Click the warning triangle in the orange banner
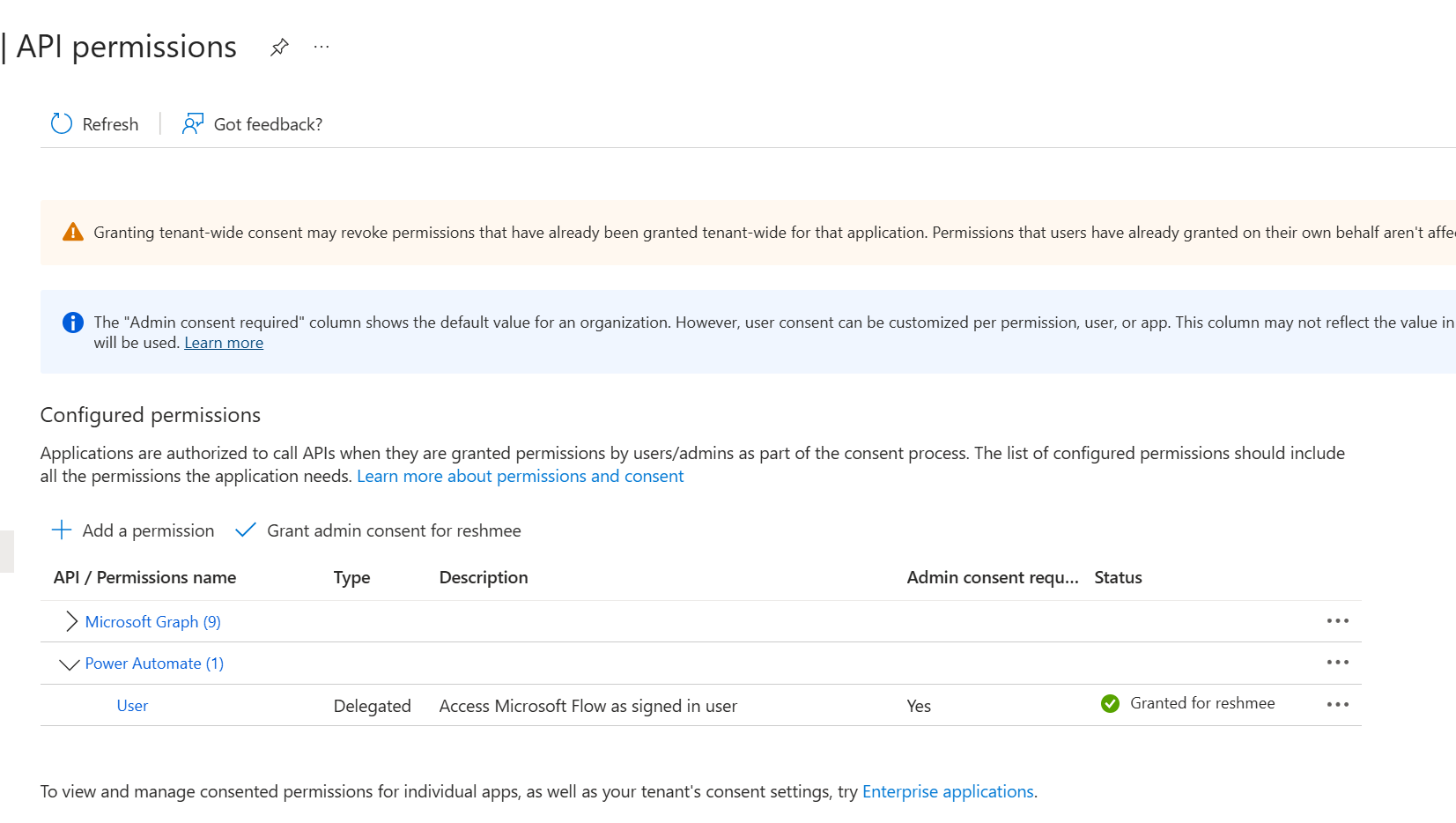Viewport: 1456px width, 823px height. [x=73, y=232]
